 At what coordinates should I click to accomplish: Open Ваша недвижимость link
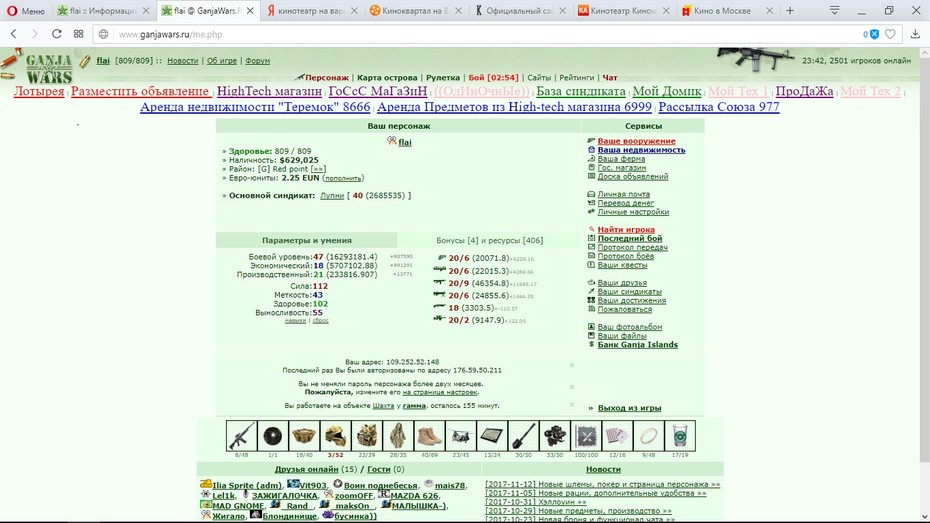(x=641, y=150)
